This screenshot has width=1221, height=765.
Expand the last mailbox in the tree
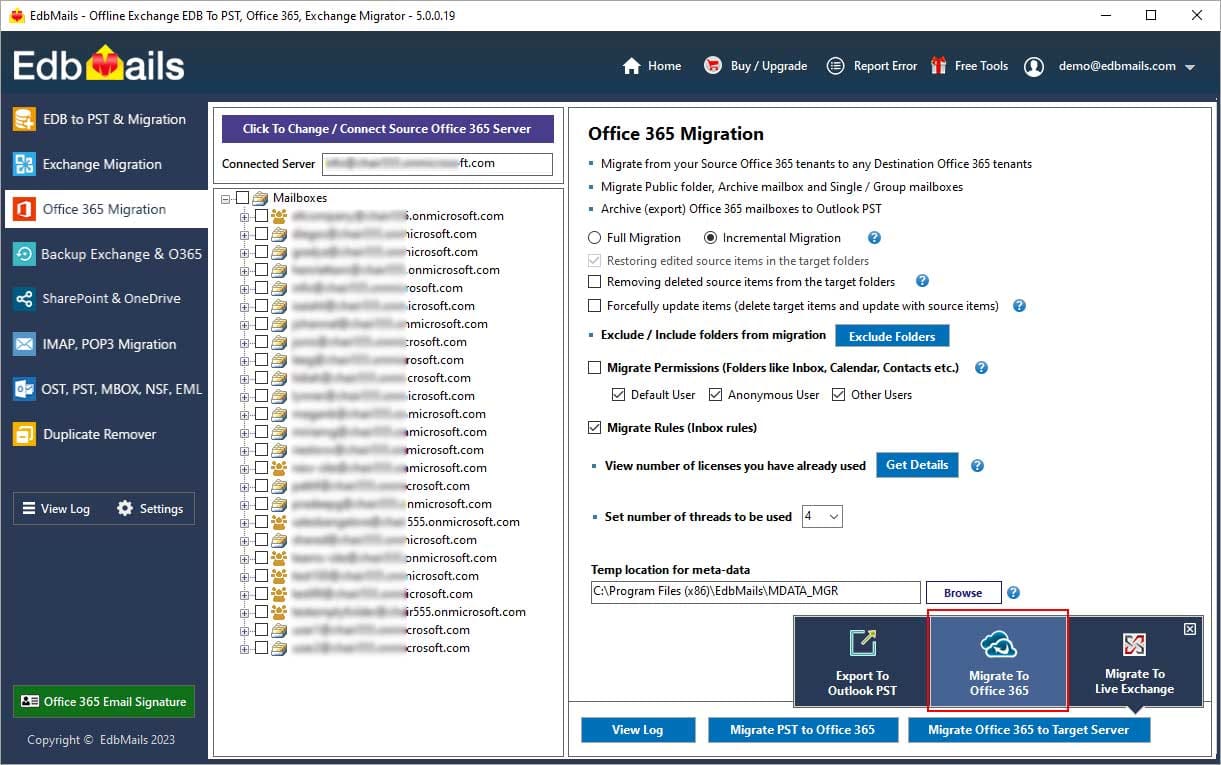245,648
